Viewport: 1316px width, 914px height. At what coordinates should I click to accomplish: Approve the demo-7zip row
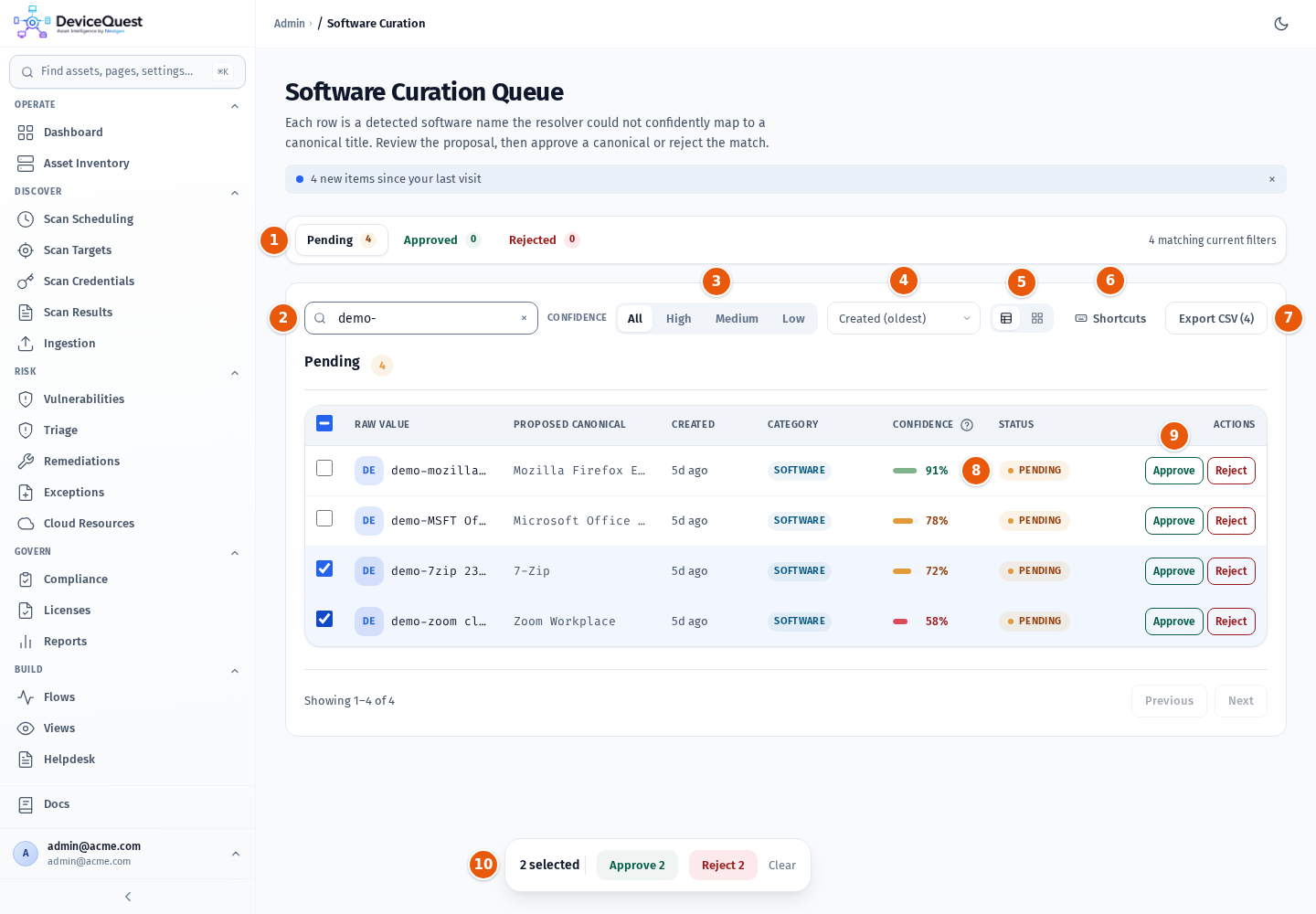pos(1173,571)
